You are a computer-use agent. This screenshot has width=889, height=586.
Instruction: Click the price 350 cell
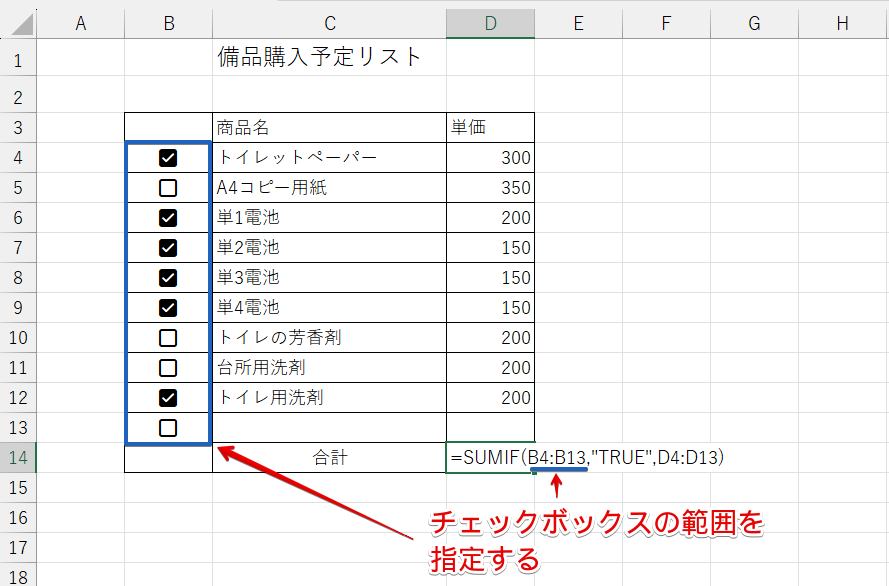click(x=490, y=188)
